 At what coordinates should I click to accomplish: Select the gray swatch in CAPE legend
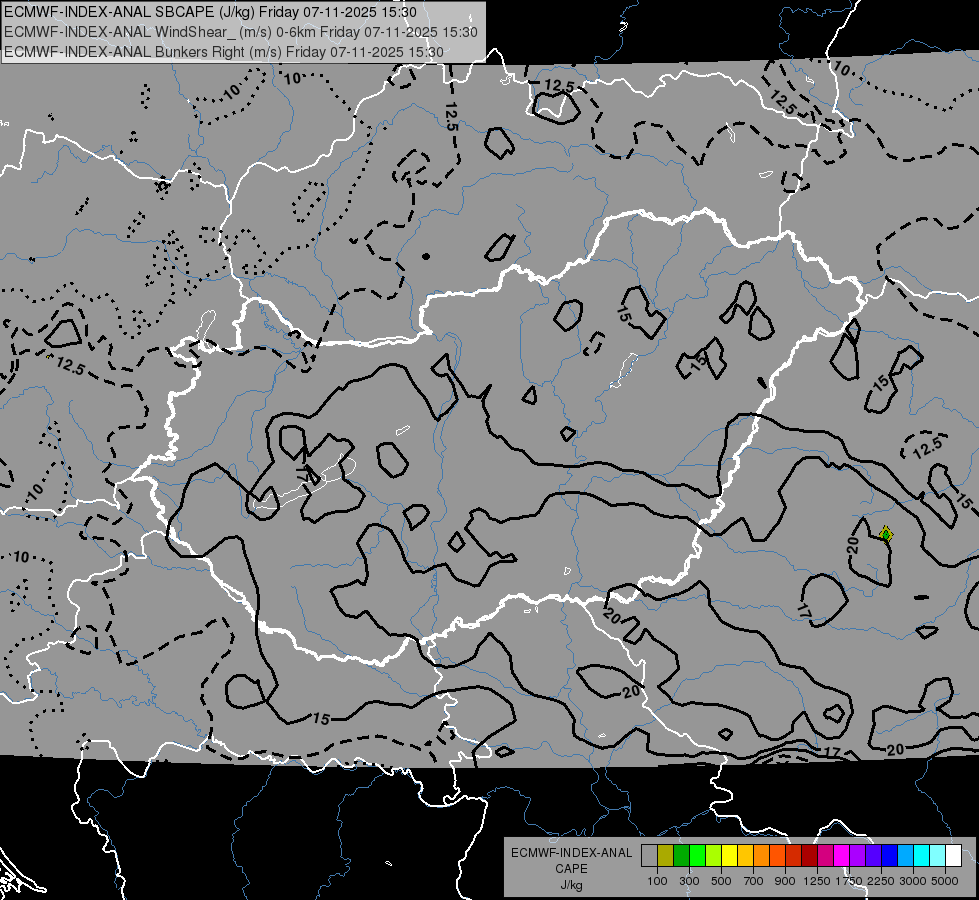(649, 855)
